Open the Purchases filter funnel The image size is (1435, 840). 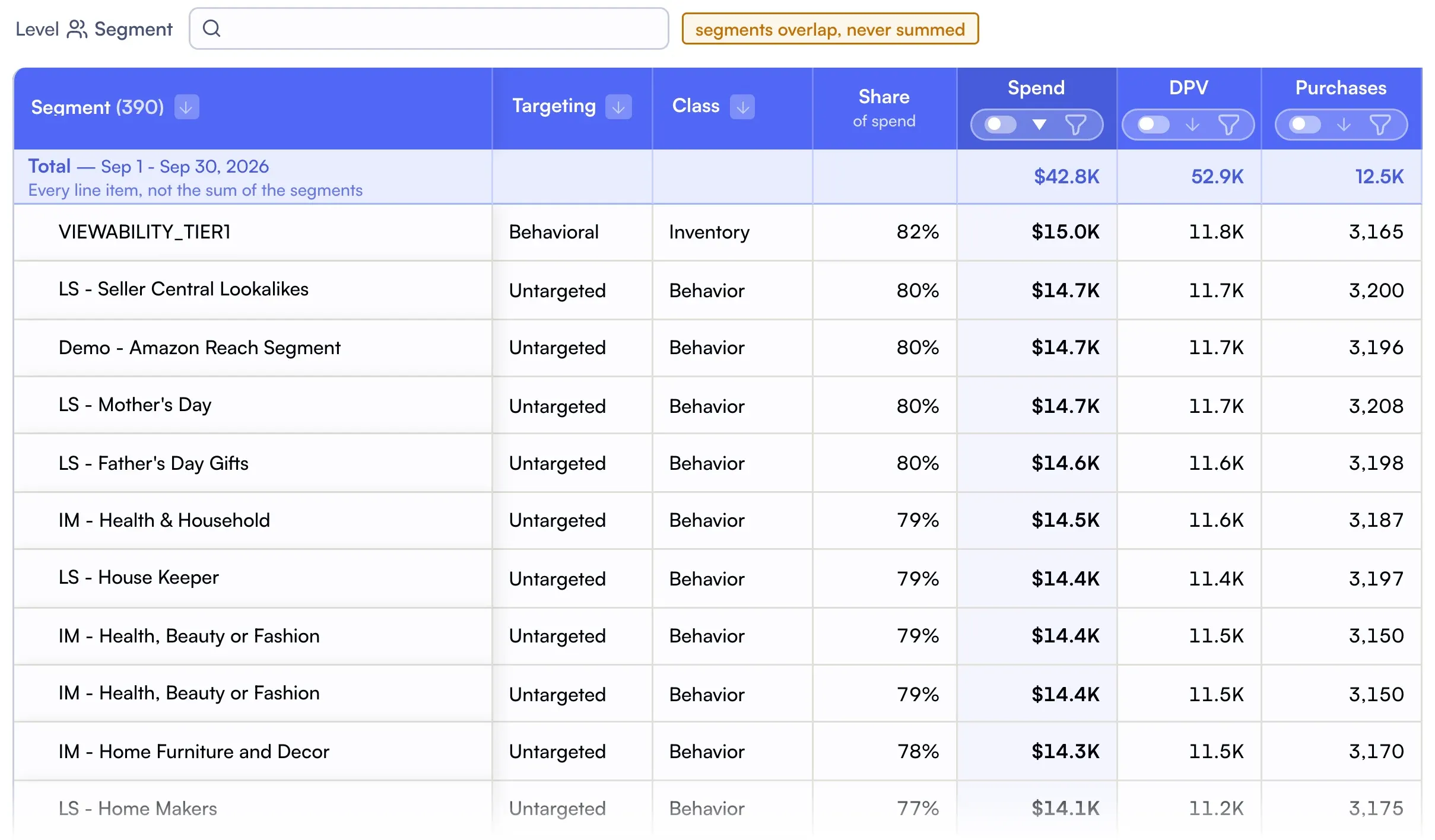tap(1380, 125)
